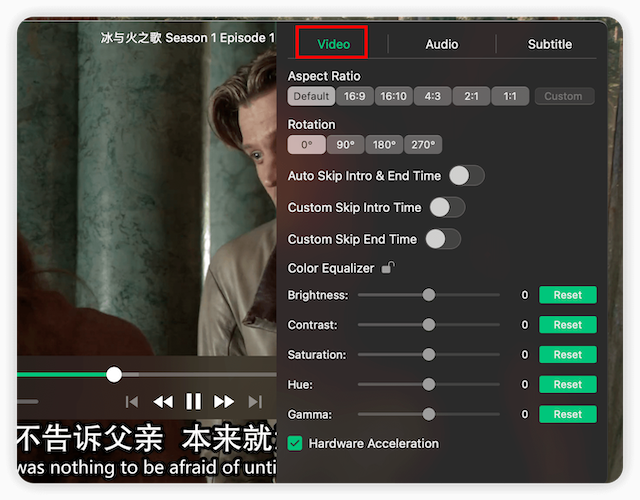Select the Video tab
Image resolution: width=640 pixels, height=500 pixels.
333,44
